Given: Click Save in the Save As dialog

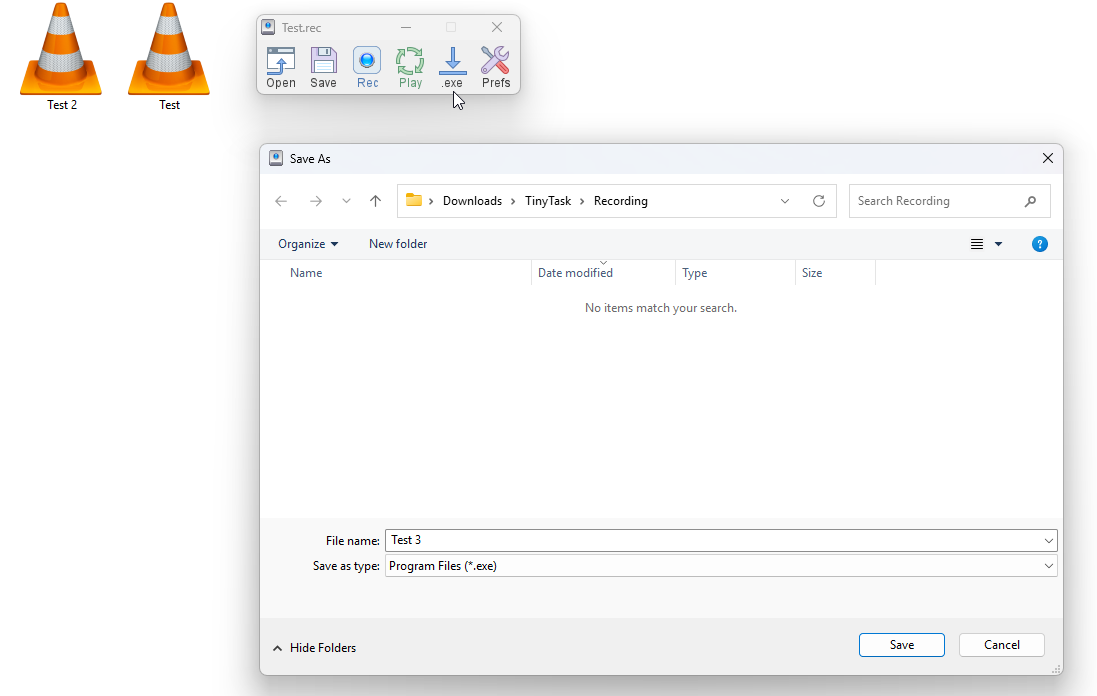Looking at the screenshot, I should (x=902, y=645).
